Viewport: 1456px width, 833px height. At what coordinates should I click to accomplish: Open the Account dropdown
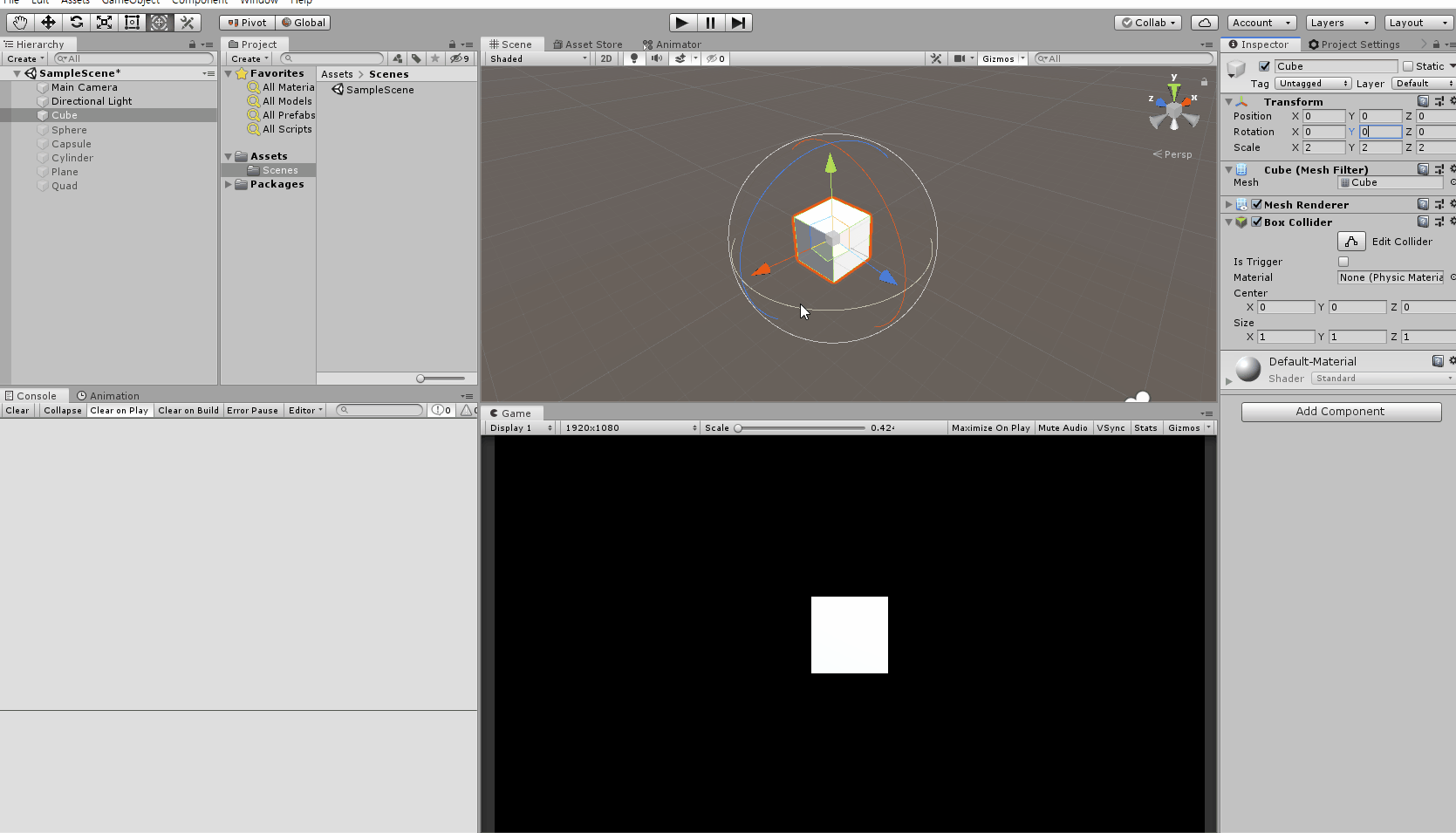(x=1261, y=23)
